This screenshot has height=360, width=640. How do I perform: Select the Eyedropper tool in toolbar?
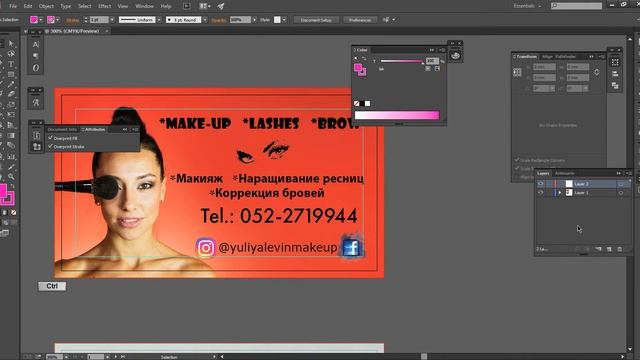coord(11,167)
